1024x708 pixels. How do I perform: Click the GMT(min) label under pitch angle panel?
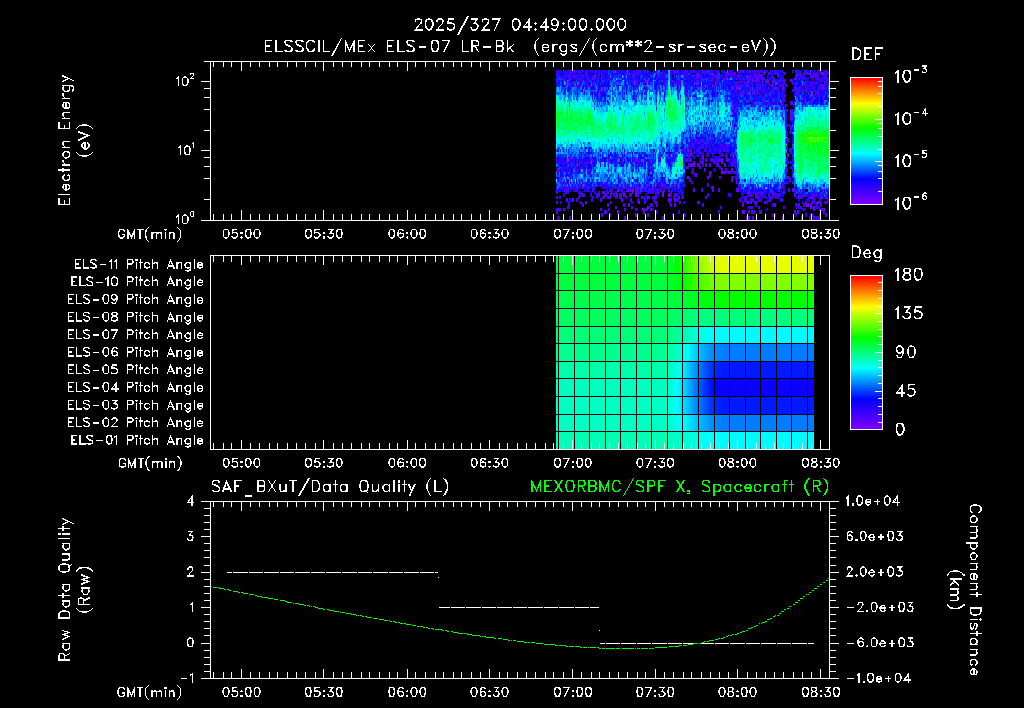pos(150,464)
